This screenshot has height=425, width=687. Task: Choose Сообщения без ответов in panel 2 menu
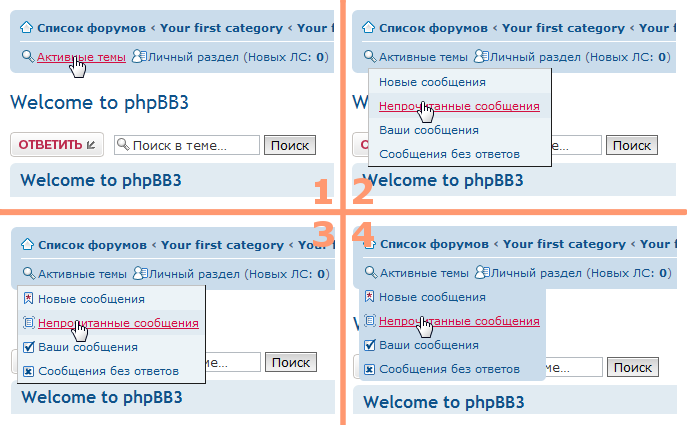(449, 154)
